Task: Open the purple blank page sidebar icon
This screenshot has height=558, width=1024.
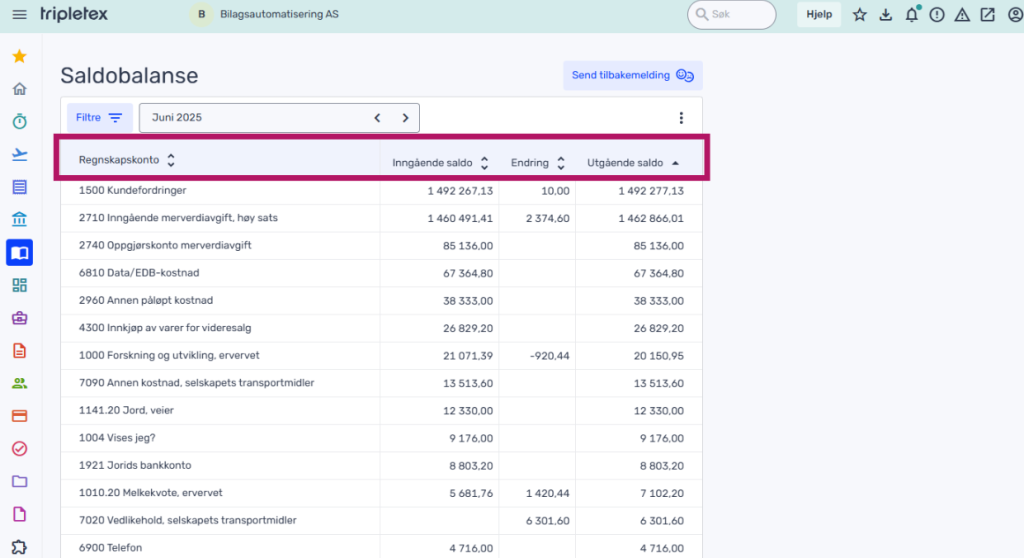Action: pos(20,514)
